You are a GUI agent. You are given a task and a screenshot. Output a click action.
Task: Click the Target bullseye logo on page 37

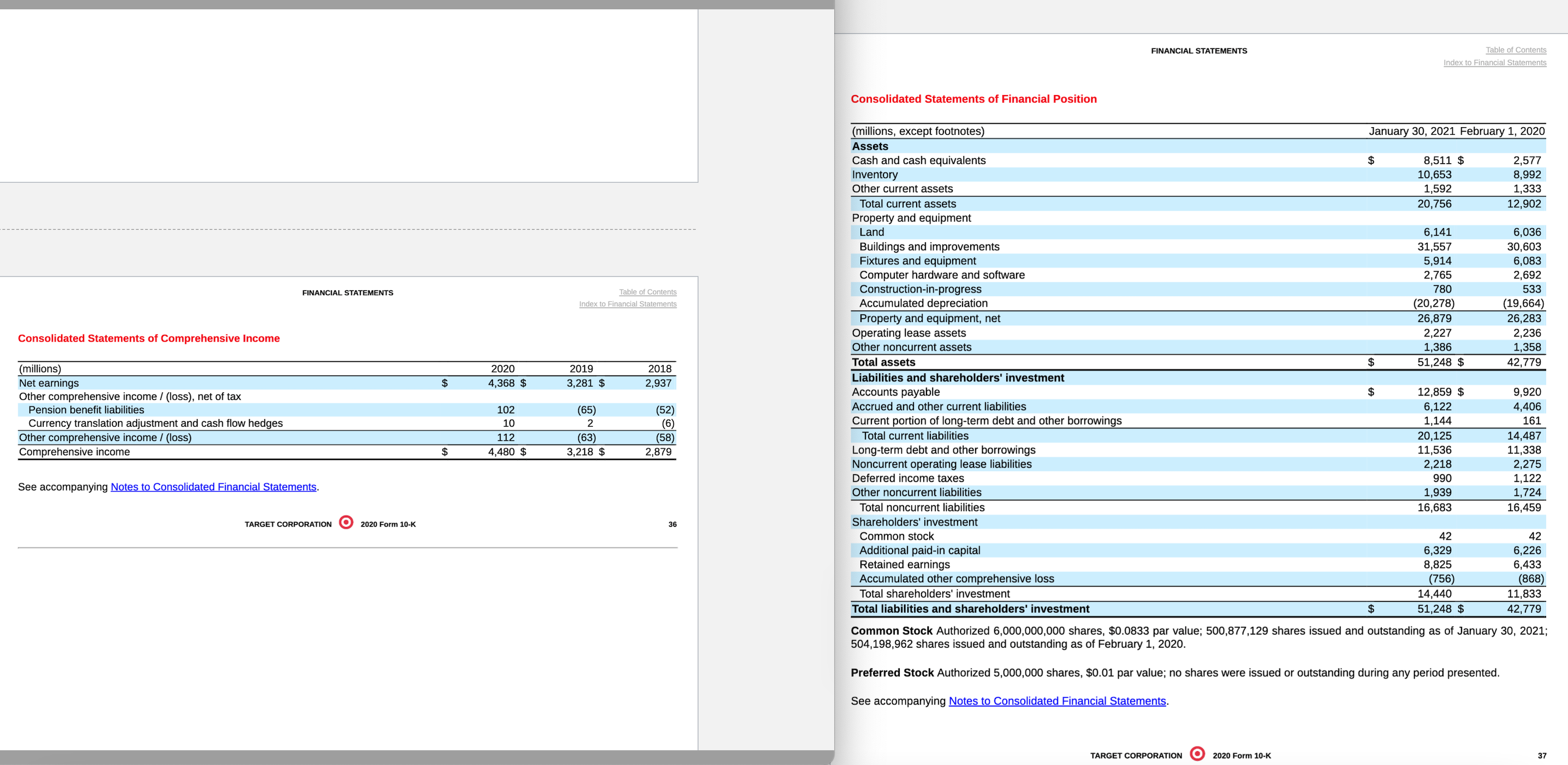coord(1197,754)
